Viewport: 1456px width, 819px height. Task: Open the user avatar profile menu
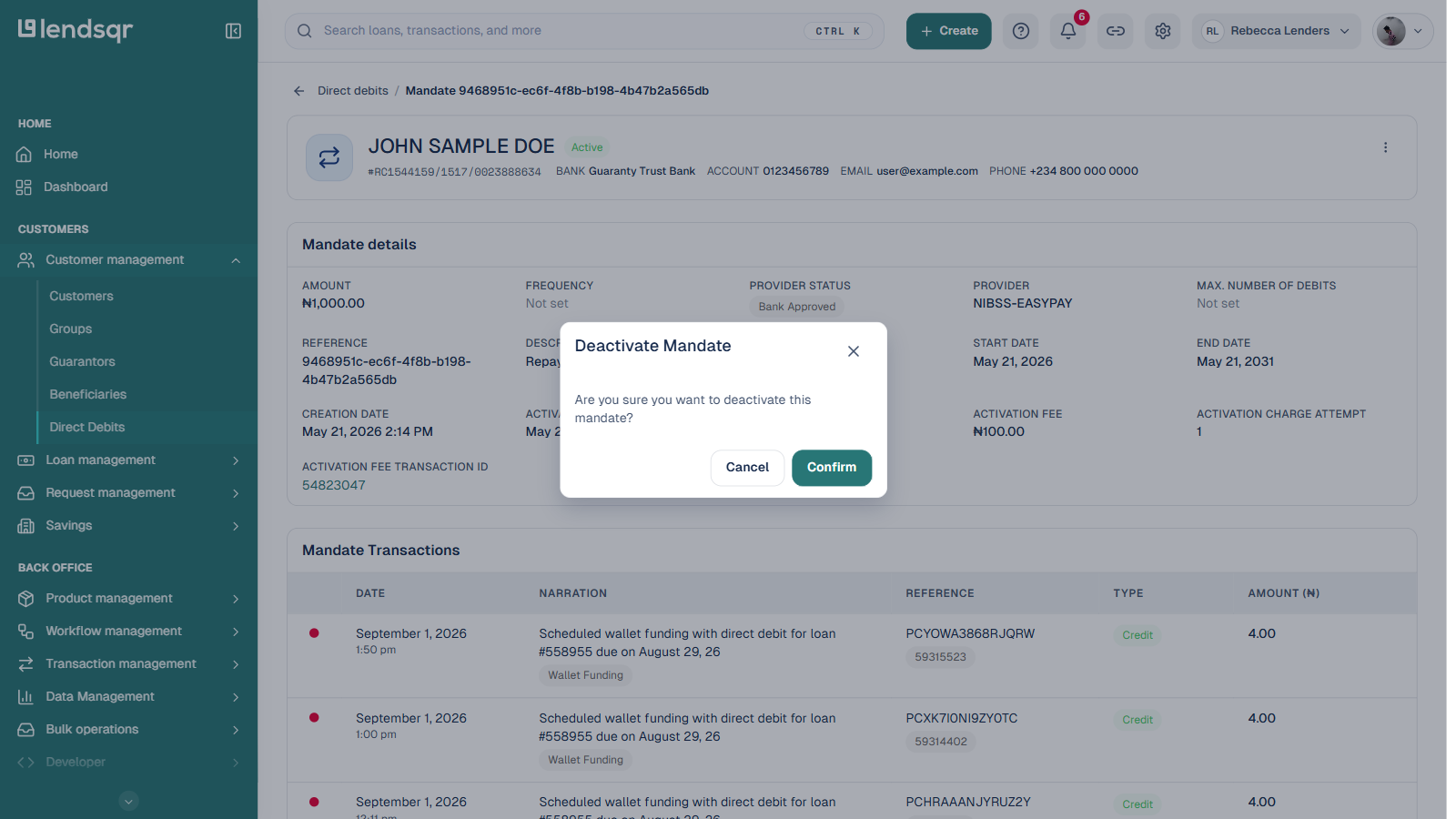1402,31
